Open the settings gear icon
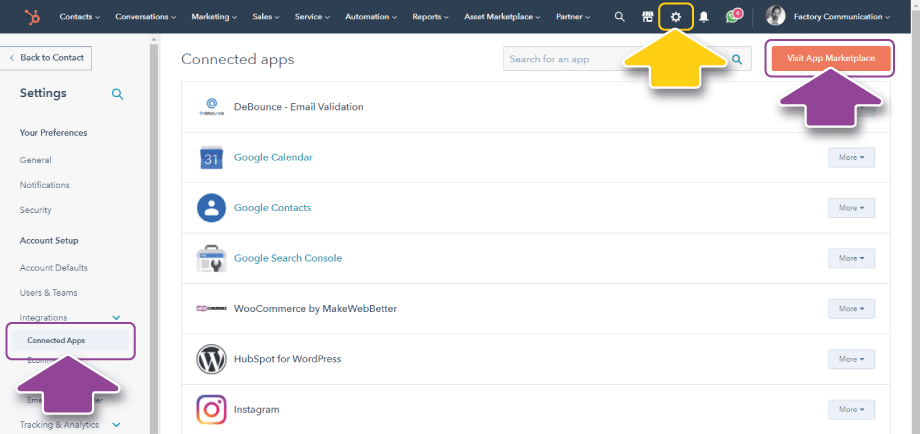The width and height of the screenshot is (920, 434). click(x=676, y=17)
